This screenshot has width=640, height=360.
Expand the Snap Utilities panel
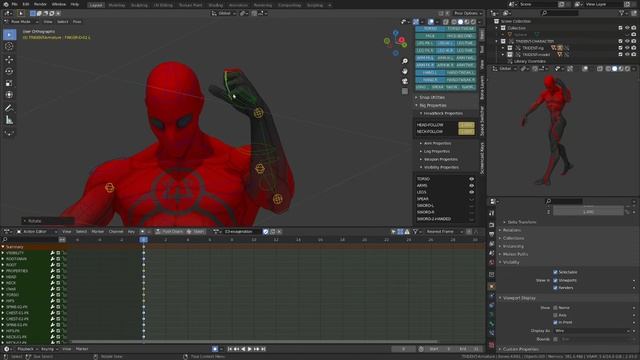[432, 97]
